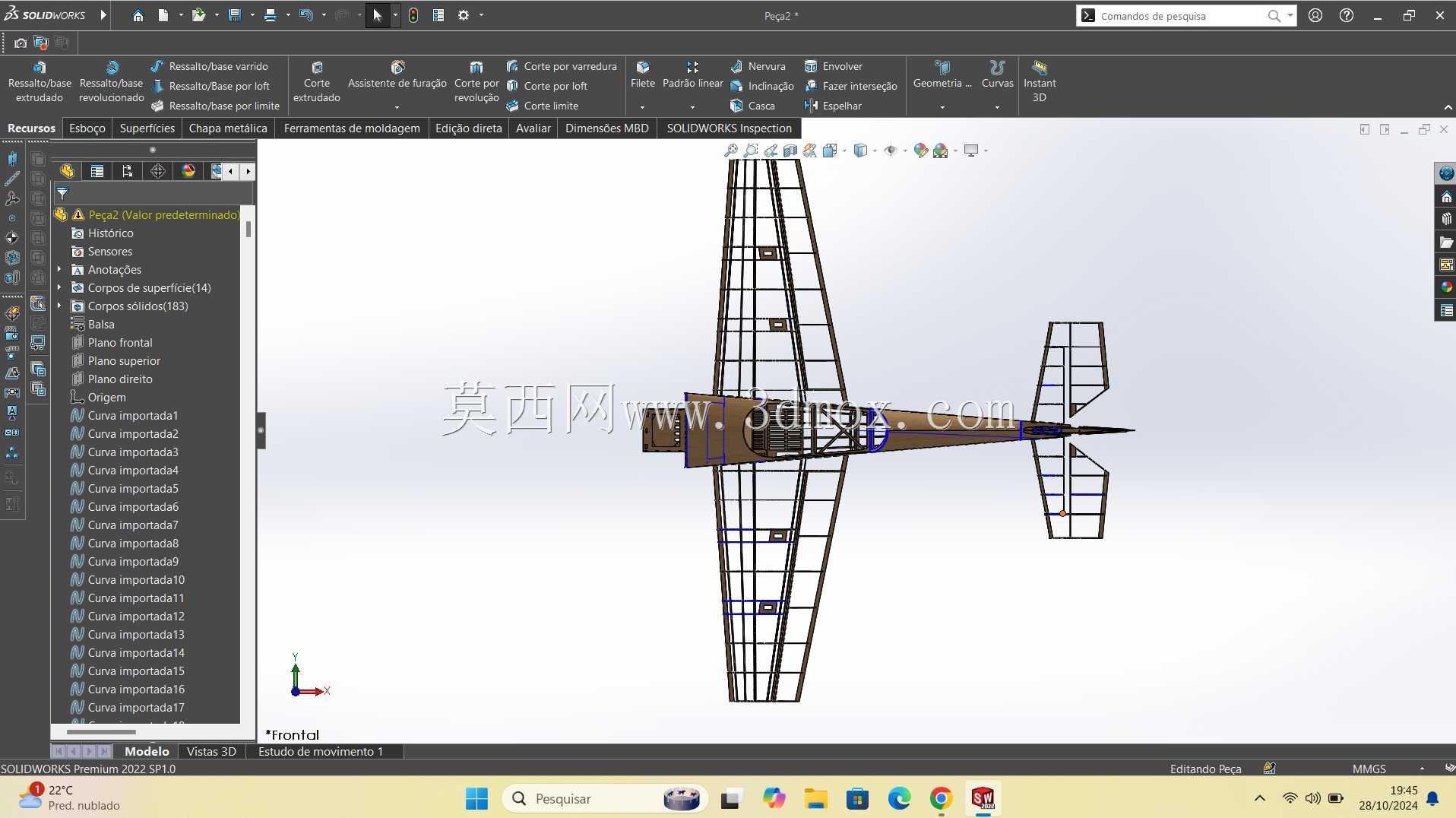
Task: Open the Hide/Show items eye icon
Action: pos(891,151)
